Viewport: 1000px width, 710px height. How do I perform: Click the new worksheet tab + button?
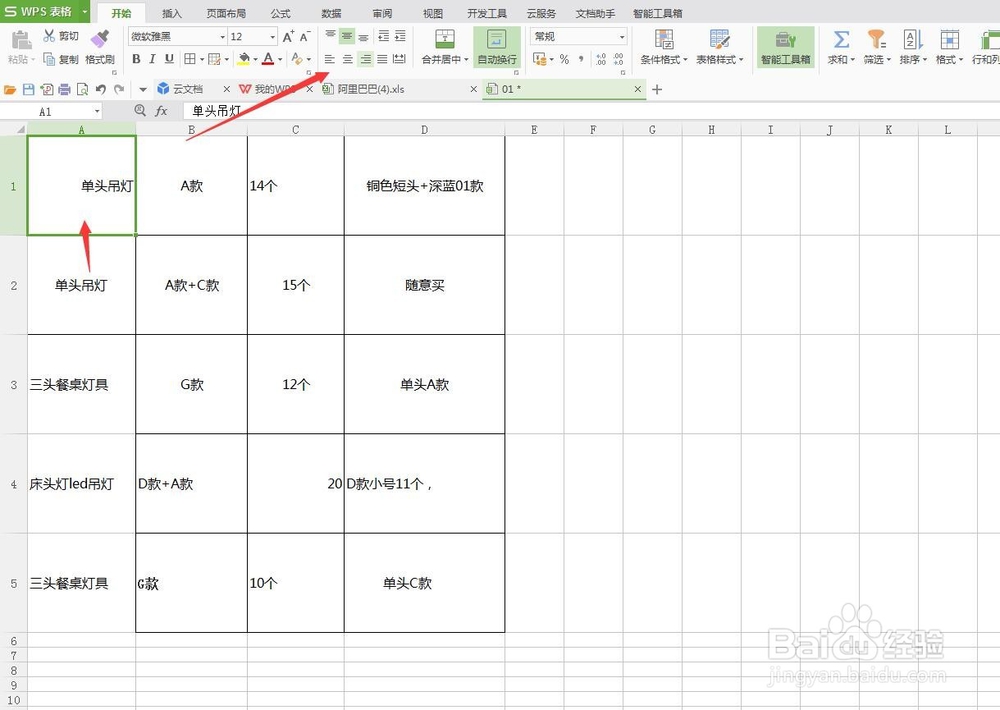658,89
